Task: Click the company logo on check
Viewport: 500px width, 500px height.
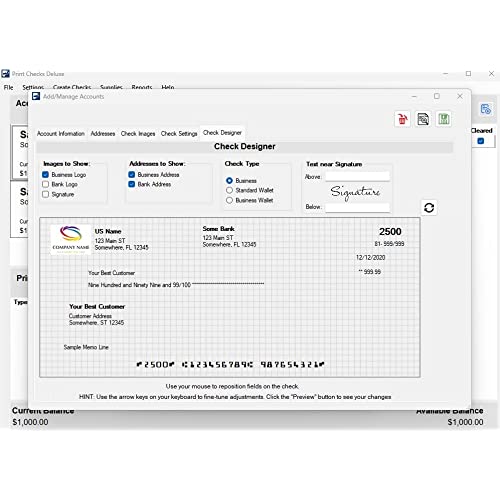Action: (70, 239)
